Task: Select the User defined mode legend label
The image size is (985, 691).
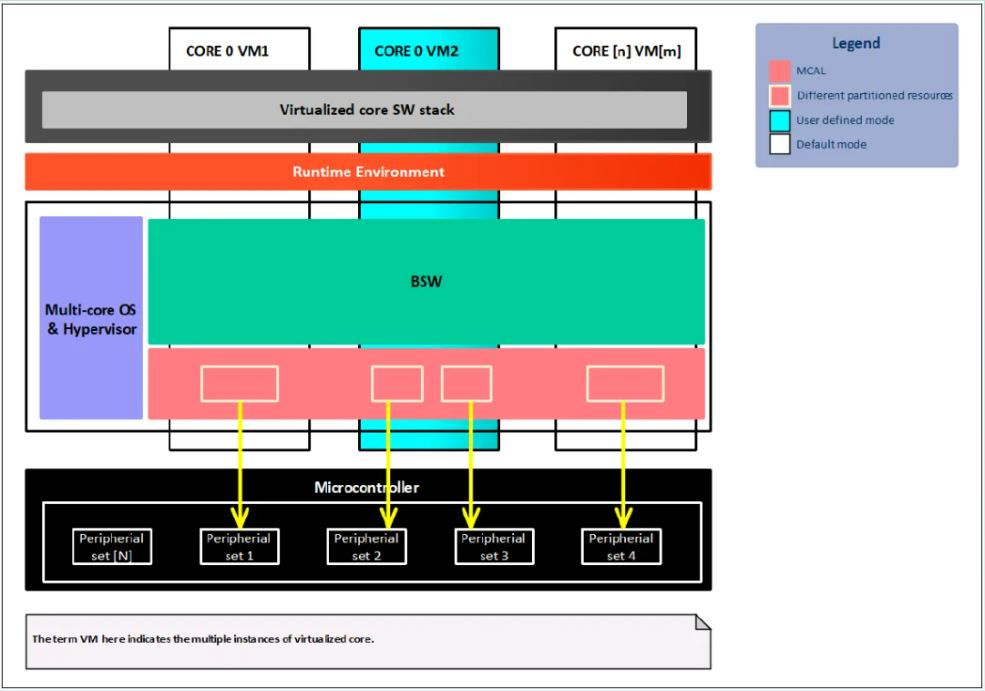Action: (845, 120)
